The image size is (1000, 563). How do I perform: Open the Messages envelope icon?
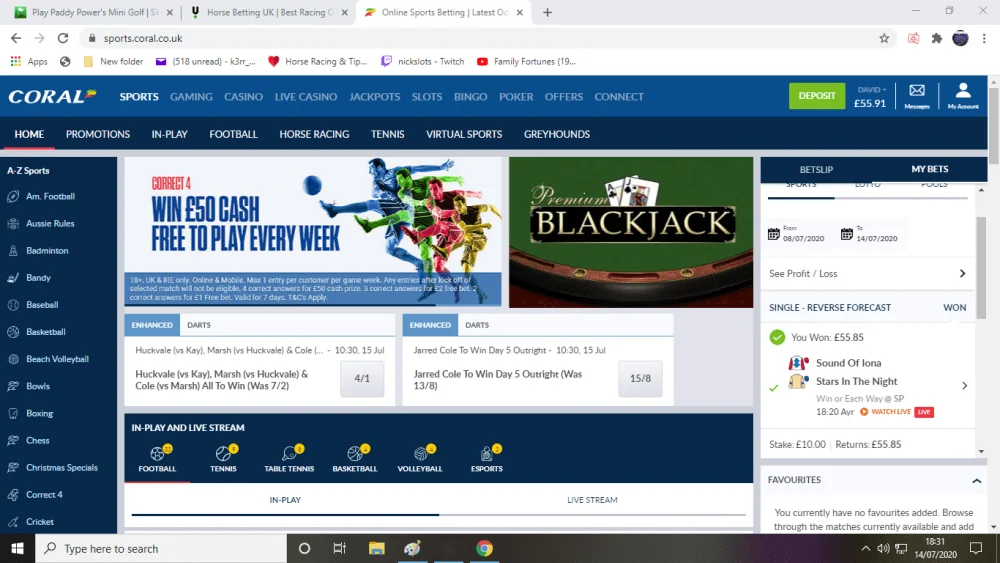[916, 91]
